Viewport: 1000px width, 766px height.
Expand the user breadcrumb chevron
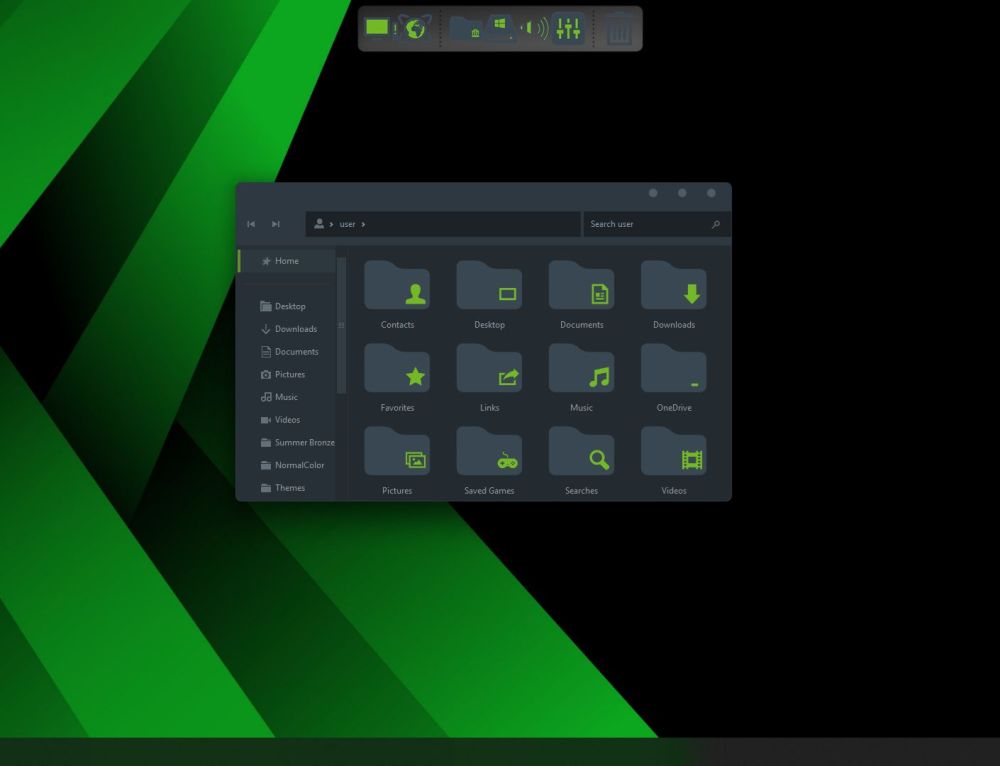coord(362,224)
